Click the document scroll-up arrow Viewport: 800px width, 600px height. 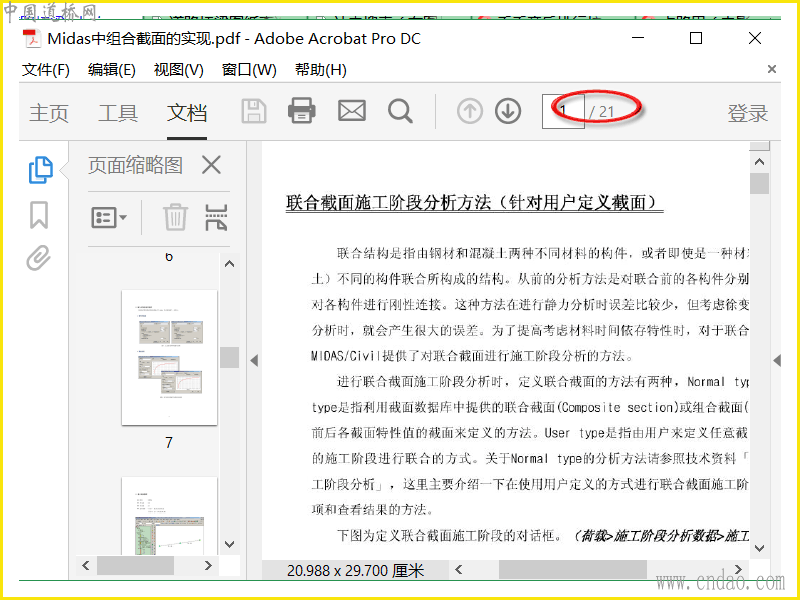point(759,162)
